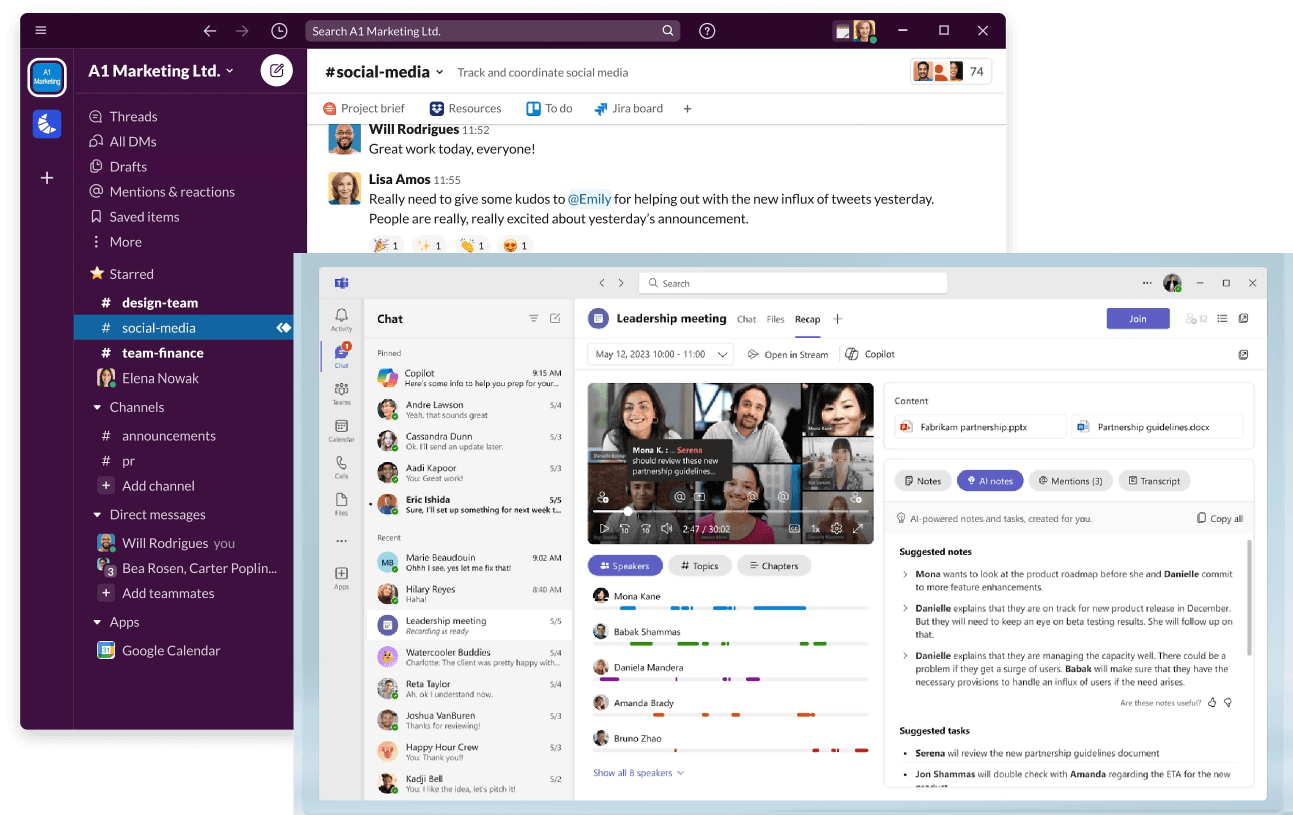Click the plus to add a Slack workspace
This screenshot has height=815, width=1293.
(47, 178)
